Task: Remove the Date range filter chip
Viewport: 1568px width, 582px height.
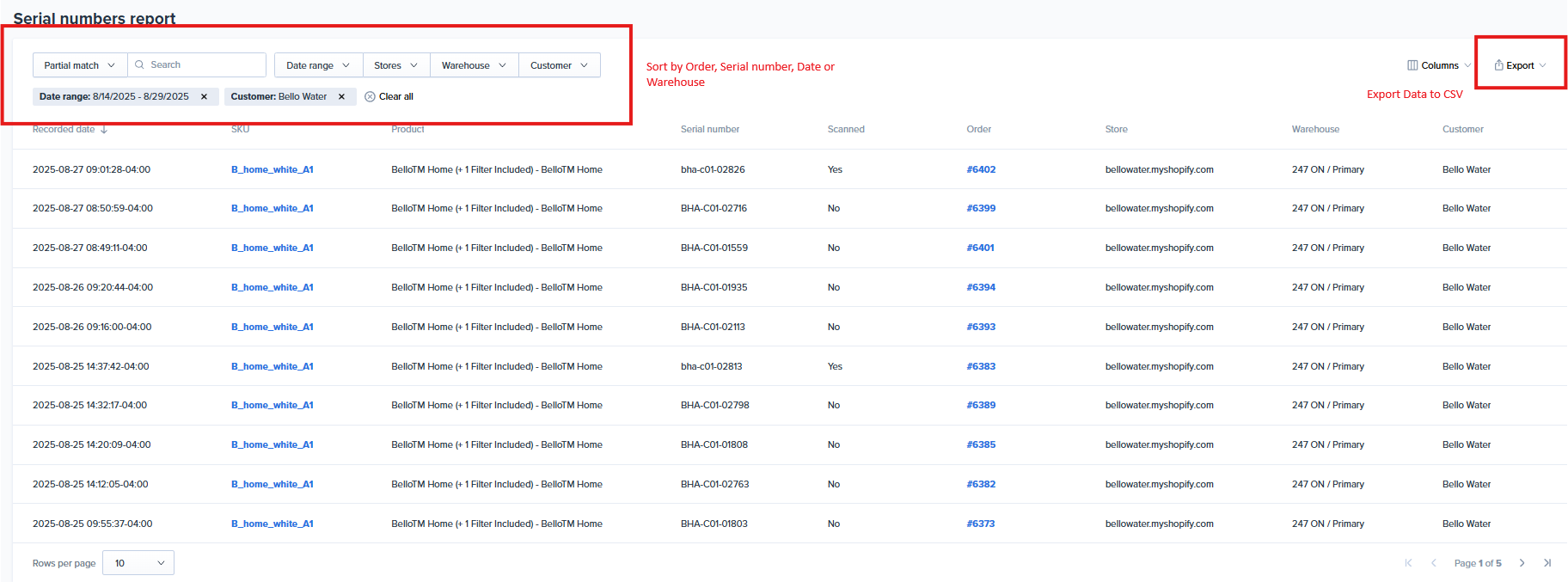Action: tap(204, 96)
